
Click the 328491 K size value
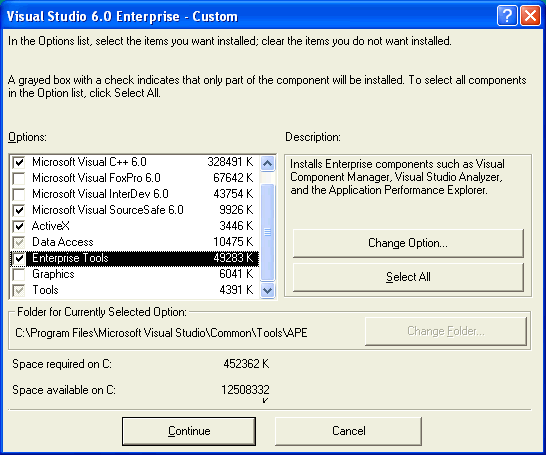coord(230,162)
